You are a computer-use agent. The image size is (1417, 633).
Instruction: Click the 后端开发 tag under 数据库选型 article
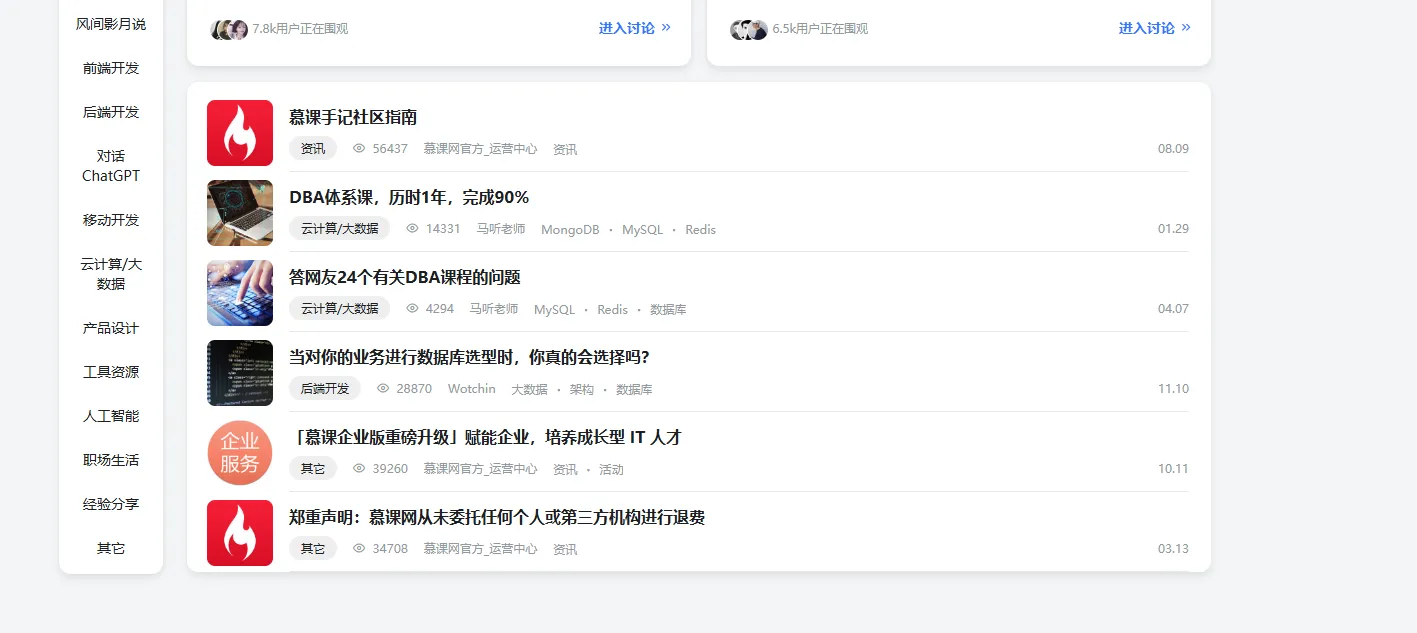325,389
